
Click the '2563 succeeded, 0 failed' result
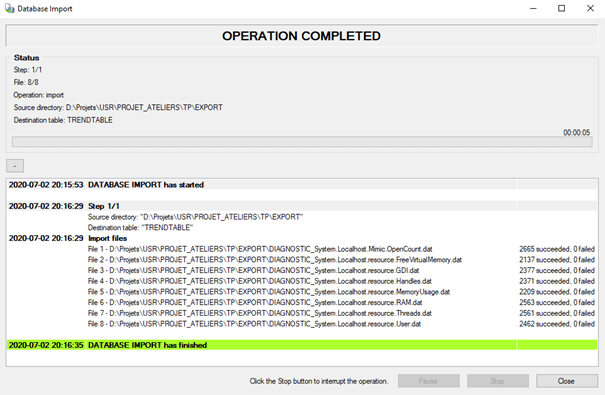[557, 302]
